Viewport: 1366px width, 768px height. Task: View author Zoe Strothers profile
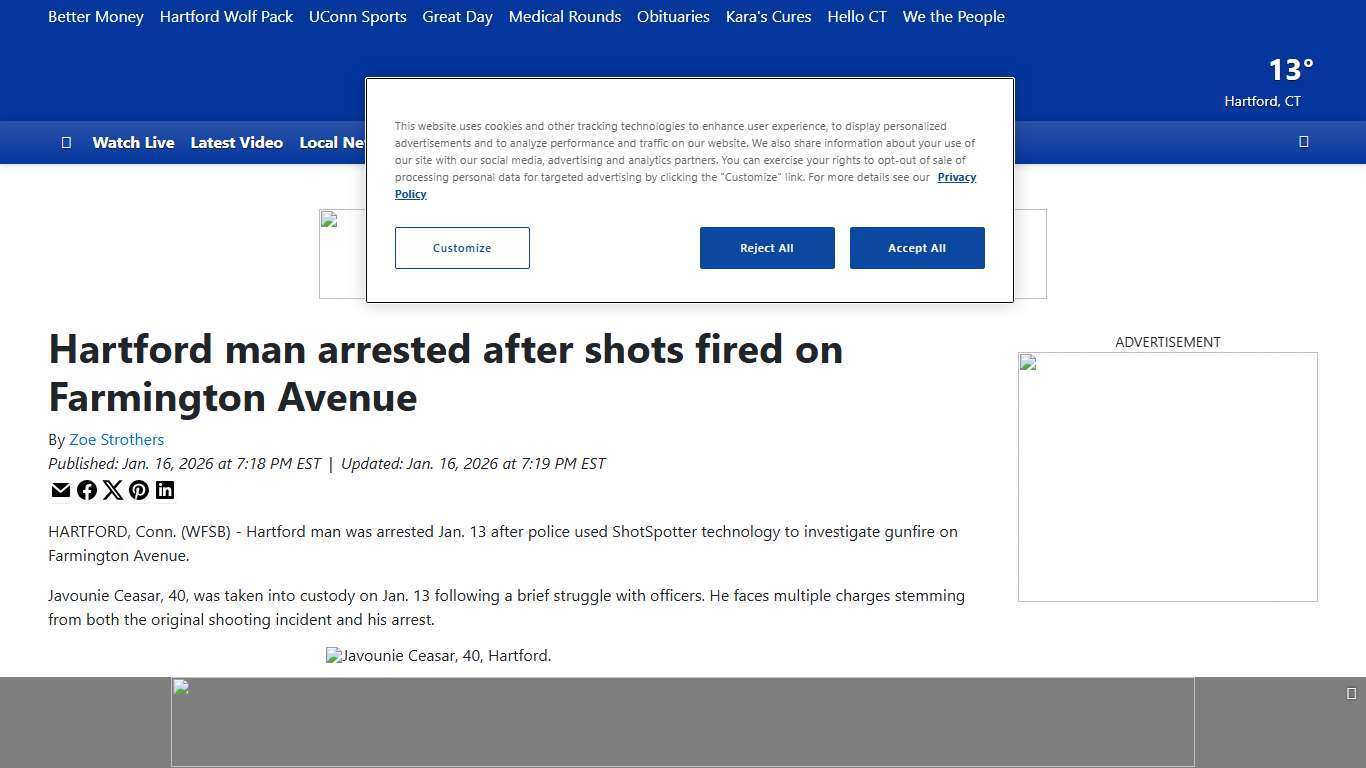coord(116,439)
